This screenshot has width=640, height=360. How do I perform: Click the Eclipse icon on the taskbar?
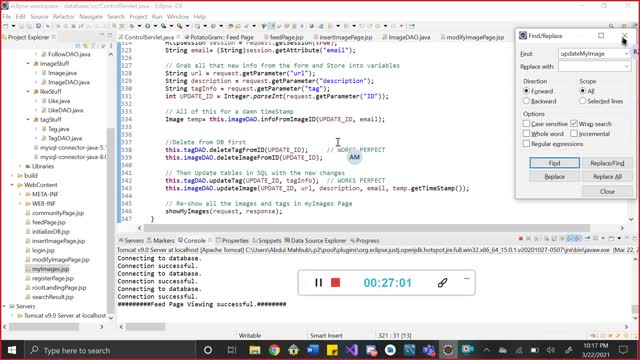click(x=448, y=350)
